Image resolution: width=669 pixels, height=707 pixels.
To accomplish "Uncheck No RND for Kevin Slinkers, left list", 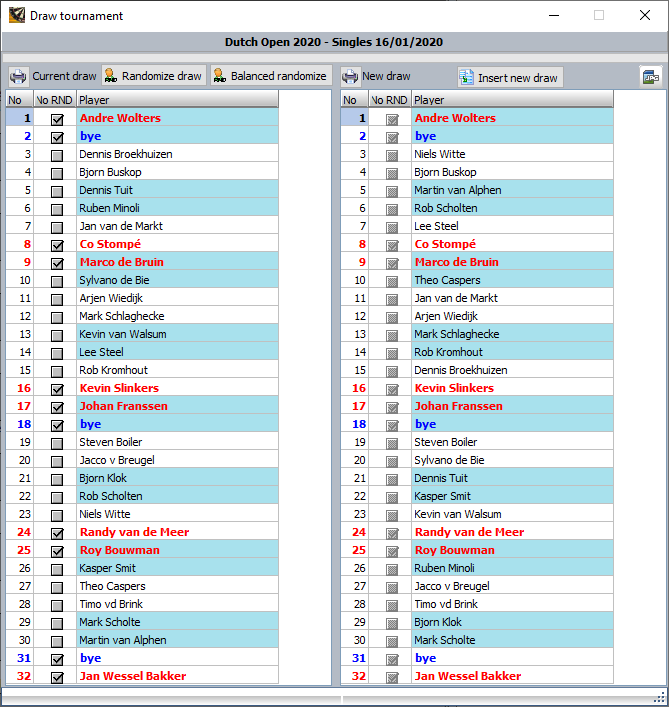I will click(57, 389).
